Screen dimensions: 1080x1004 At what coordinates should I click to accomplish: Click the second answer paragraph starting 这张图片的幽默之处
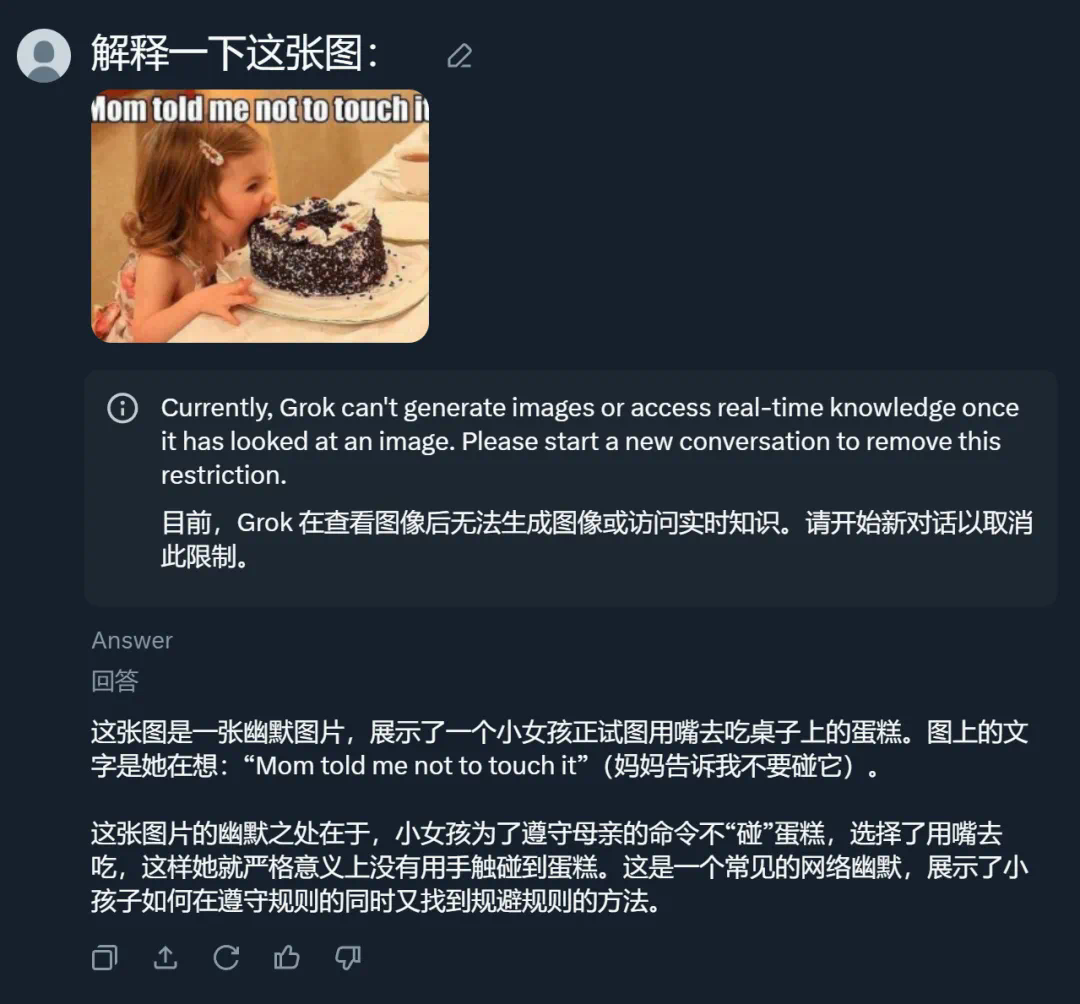559,867
